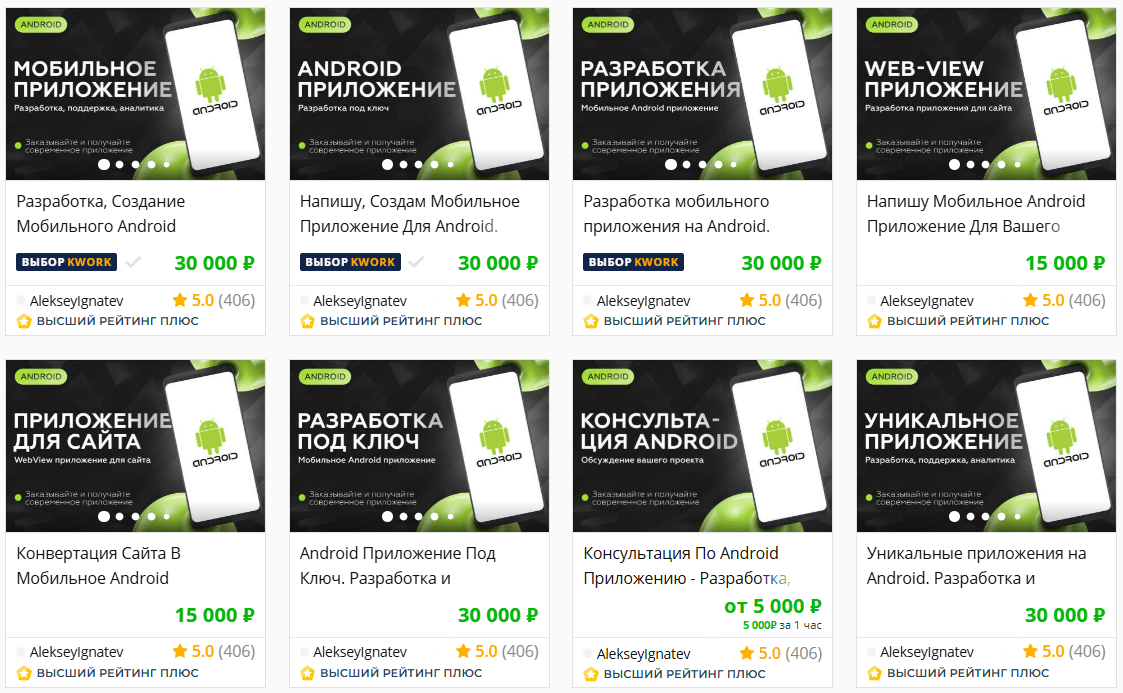Open the listing Напишу Мобильное Android Приложение Для Вашего
The height and width of the screenshot is (693, 1123).
(975, 213)
